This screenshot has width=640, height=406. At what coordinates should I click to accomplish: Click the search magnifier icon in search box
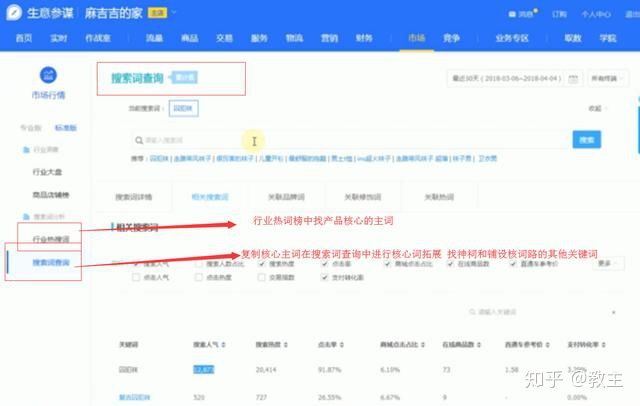[x=140, y=140]
